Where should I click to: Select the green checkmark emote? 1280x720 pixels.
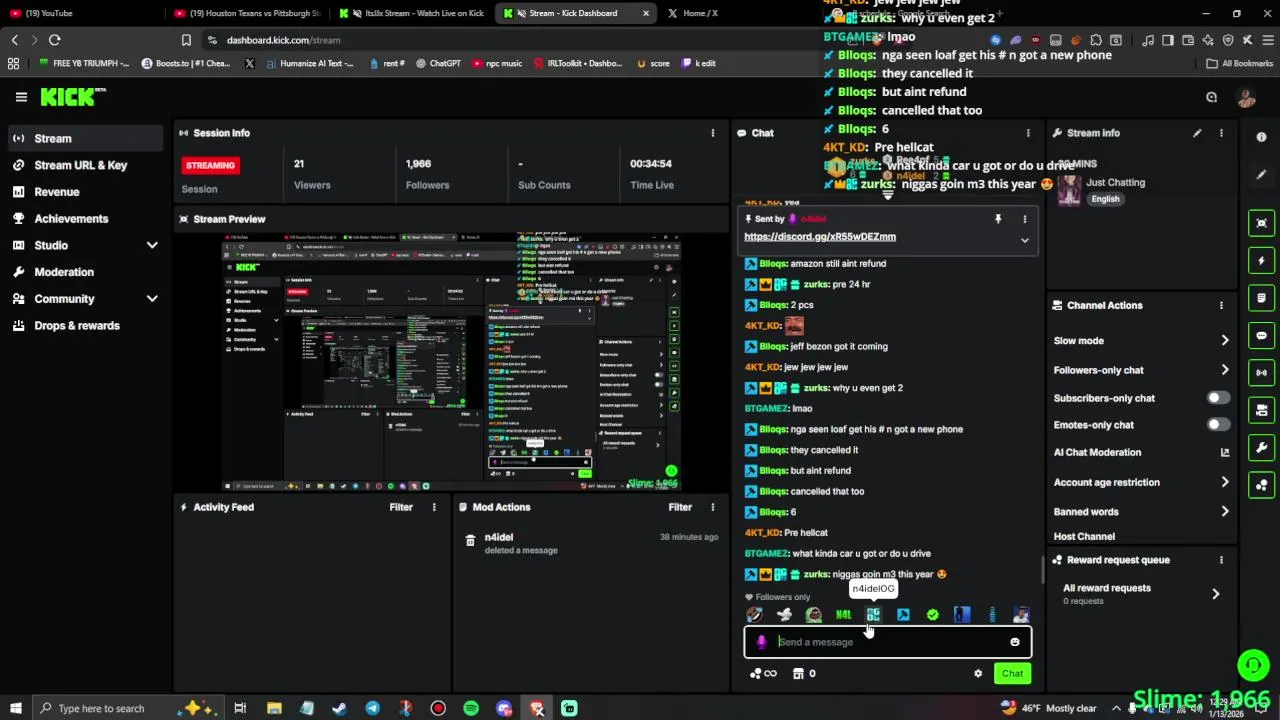click(x=933, y=615)
